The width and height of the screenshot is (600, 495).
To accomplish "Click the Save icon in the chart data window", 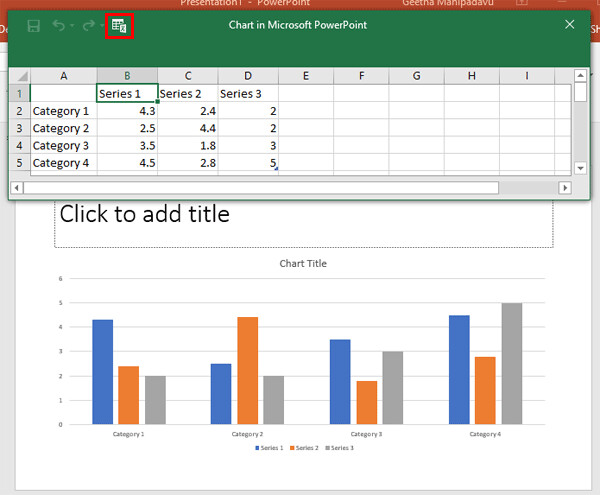I will pos(34,25).
